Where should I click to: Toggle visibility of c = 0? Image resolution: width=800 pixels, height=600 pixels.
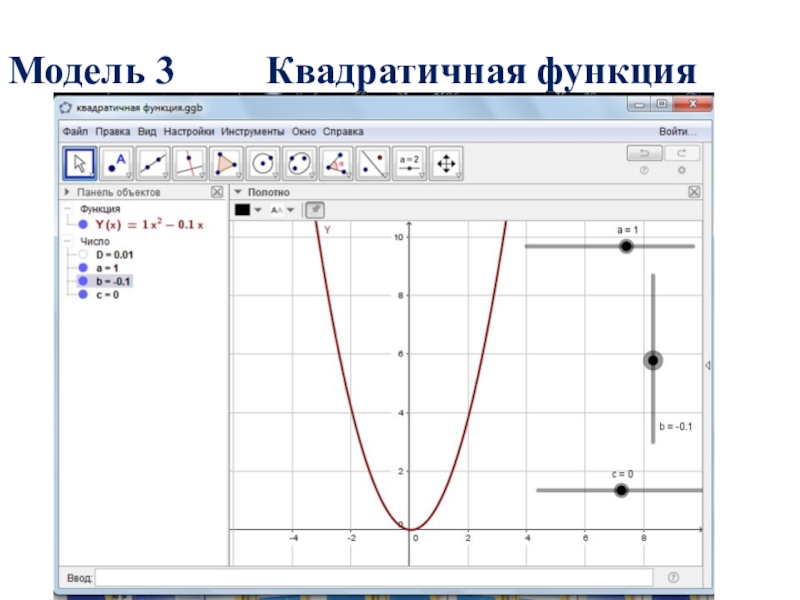click(x=83, y=294)
